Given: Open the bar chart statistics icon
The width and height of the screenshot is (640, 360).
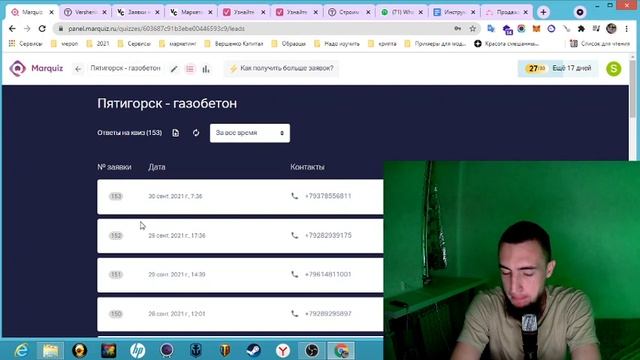Looking at the screenshot, I should (206, 69).
